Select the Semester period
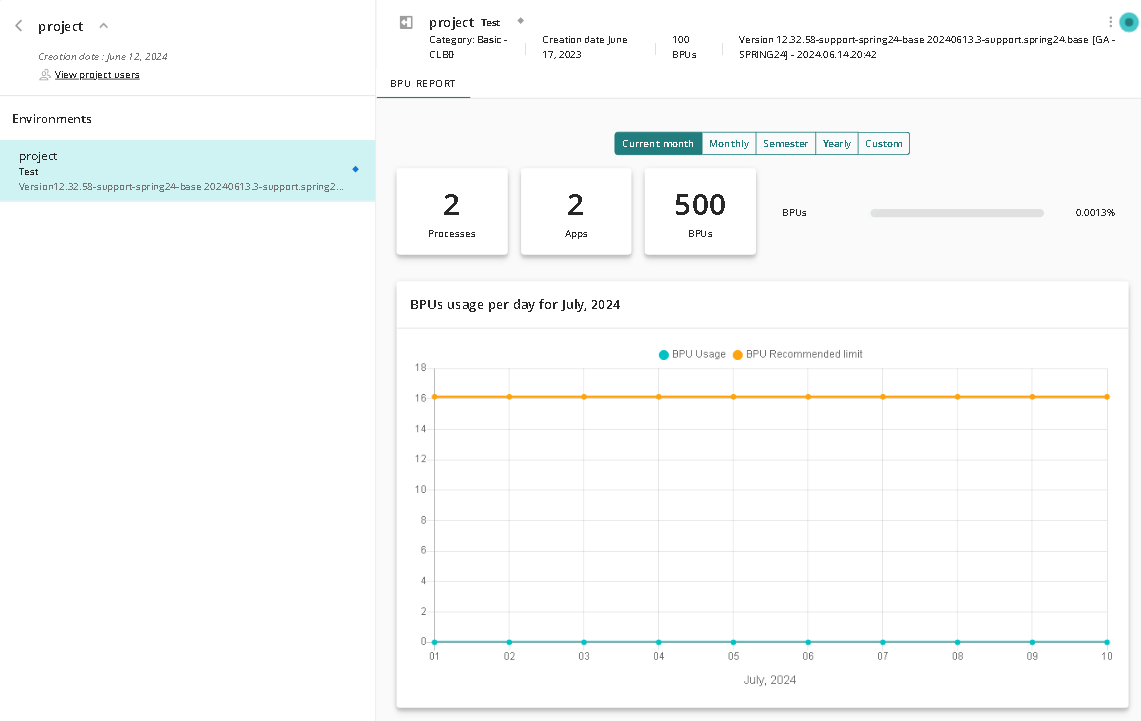 [x=785, y=143]
